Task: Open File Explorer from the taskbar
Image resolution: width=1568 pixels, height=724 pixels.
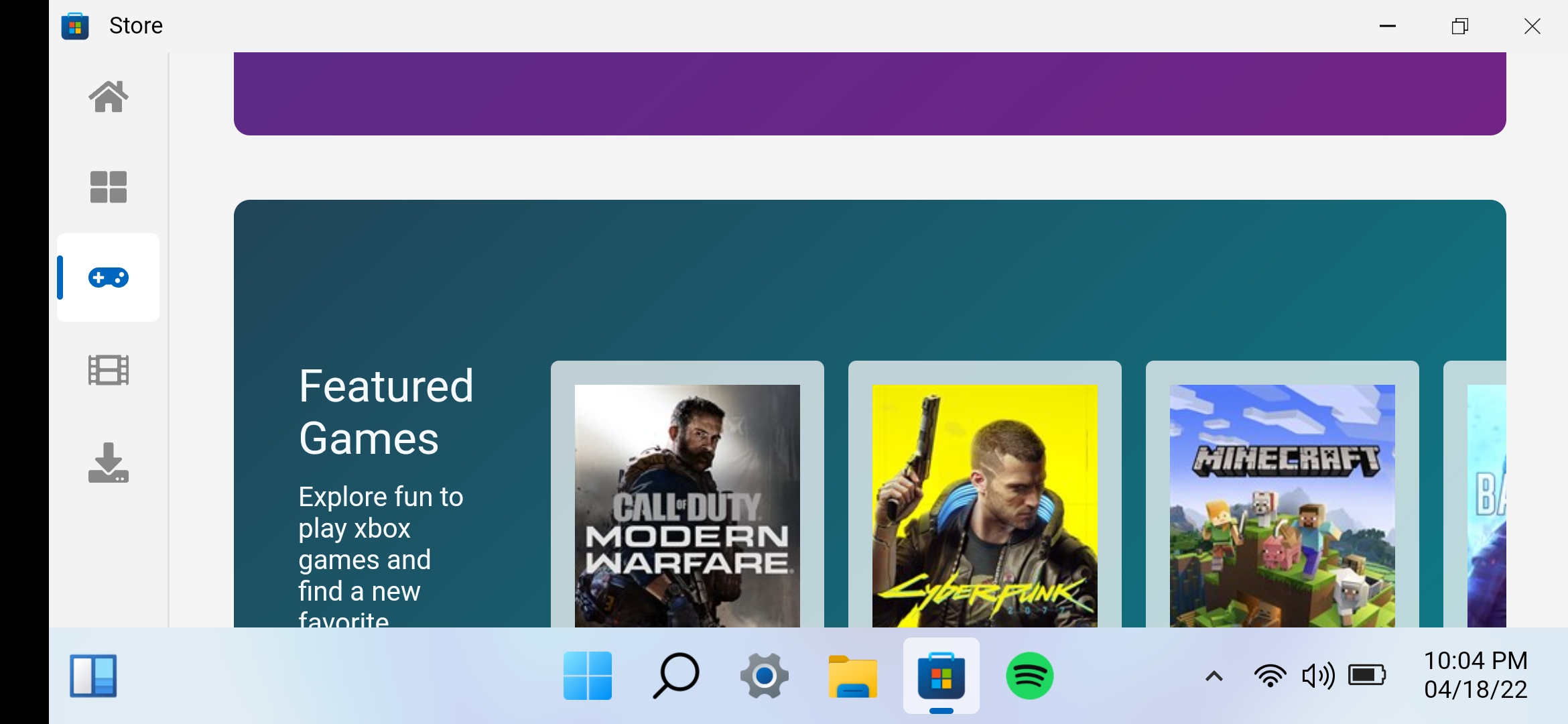Action: [x=853, y=676]
